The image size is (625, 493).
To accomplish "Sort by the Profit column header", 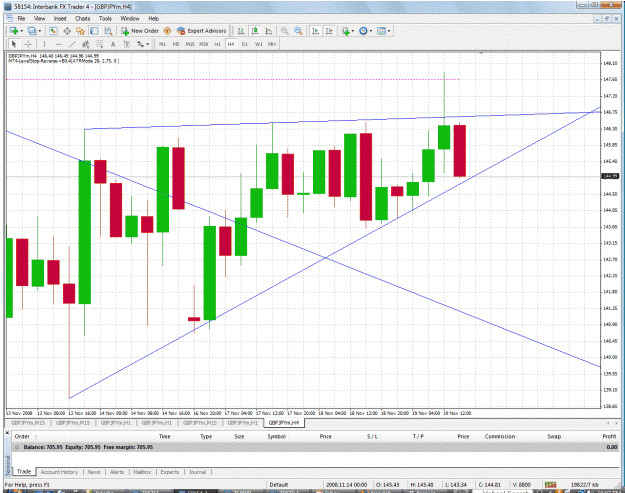I will click(x=609, y=436).
